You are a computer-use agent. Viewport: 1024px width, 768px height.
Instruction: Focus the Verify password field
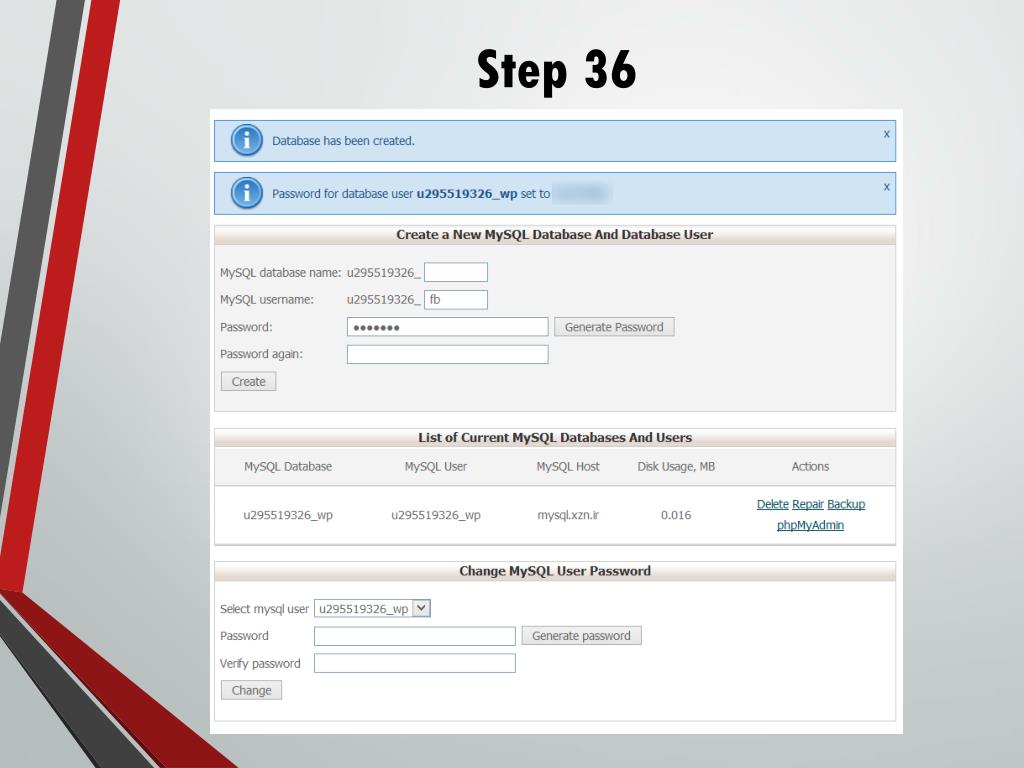coord(415,664)
